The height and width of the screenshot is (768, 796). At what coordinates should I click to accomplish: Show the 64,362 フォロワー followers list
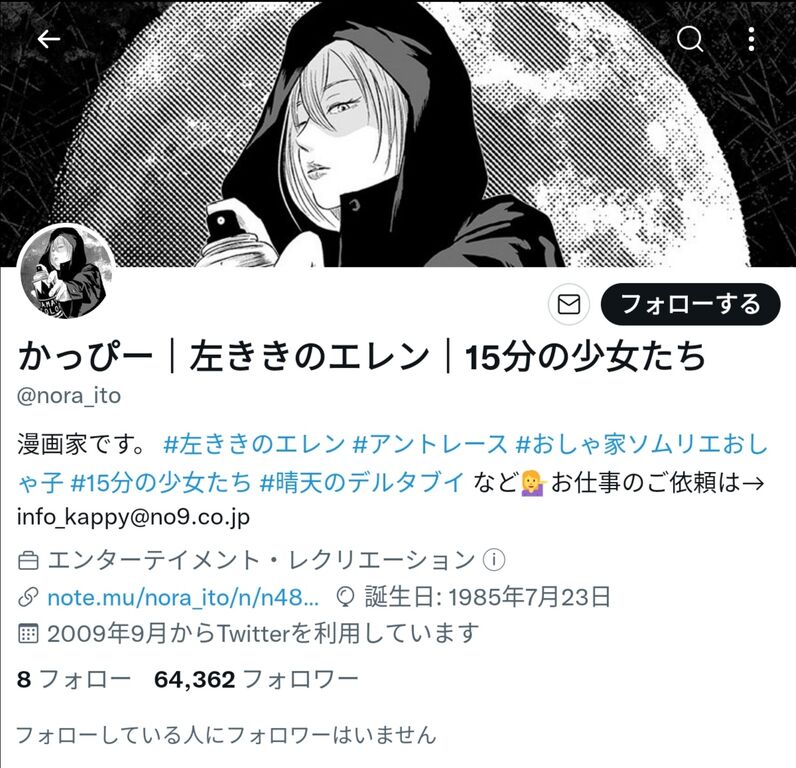[256, 679]
